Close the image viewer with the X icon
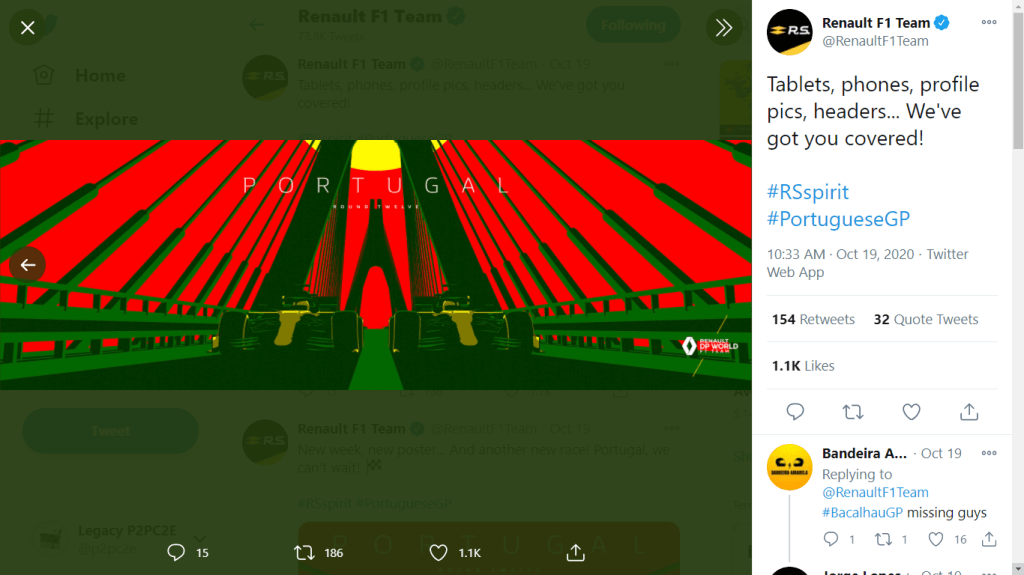Screen dimensions: 1024x575 (x=28, y=28)
